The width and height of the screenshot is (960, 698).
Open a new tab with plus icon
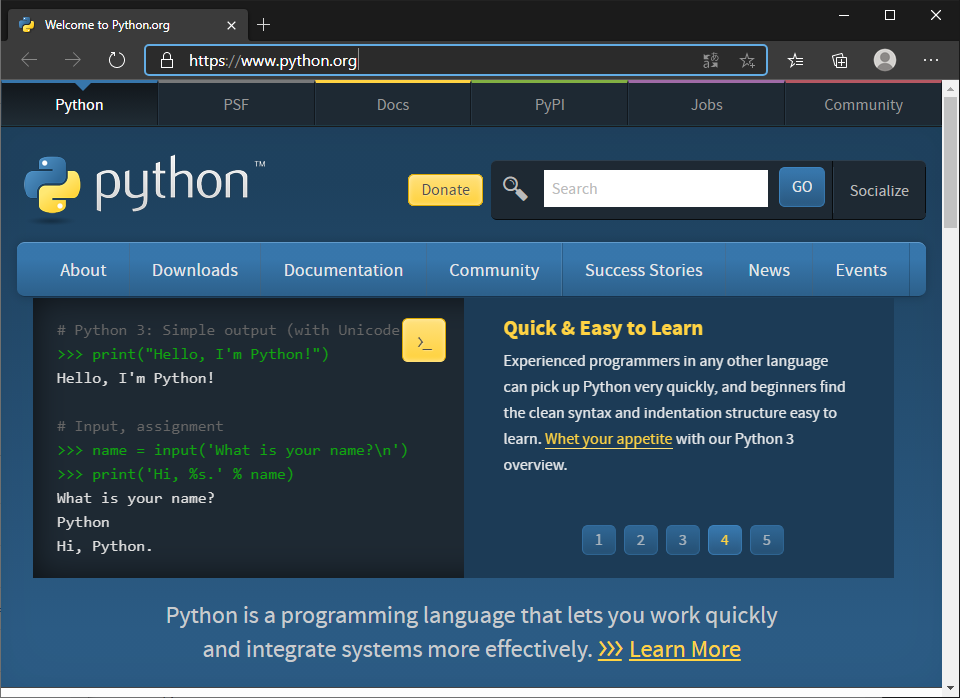pyautogui.click(x=263, y=24)
